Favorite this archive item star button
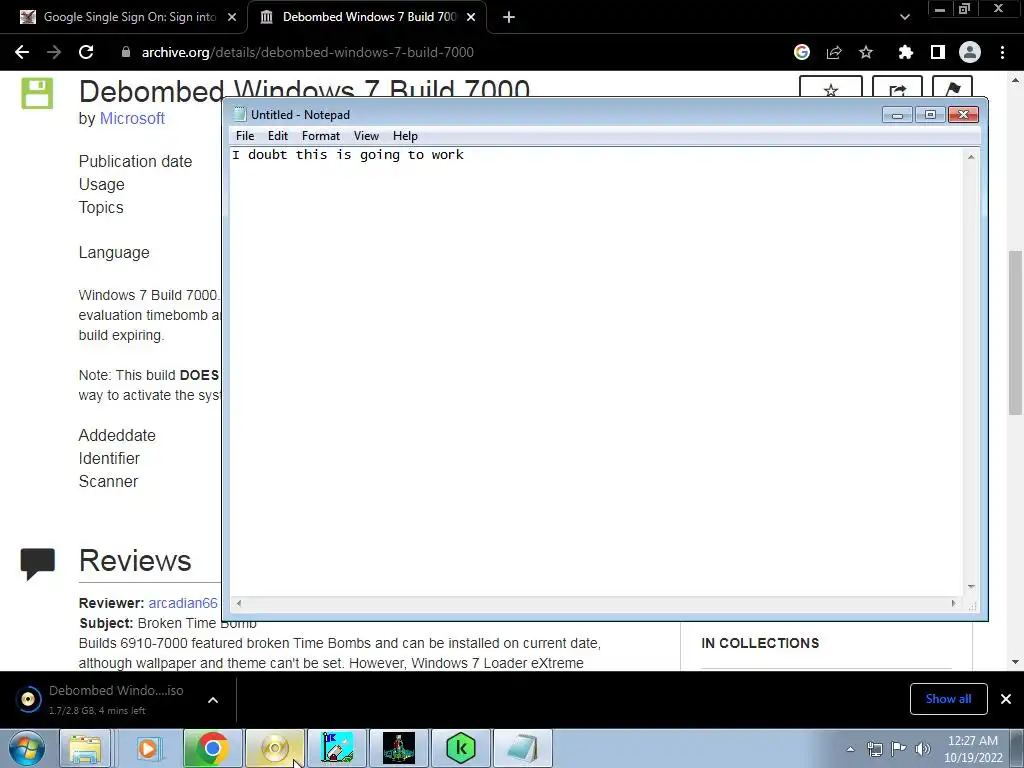 [831, 89]
